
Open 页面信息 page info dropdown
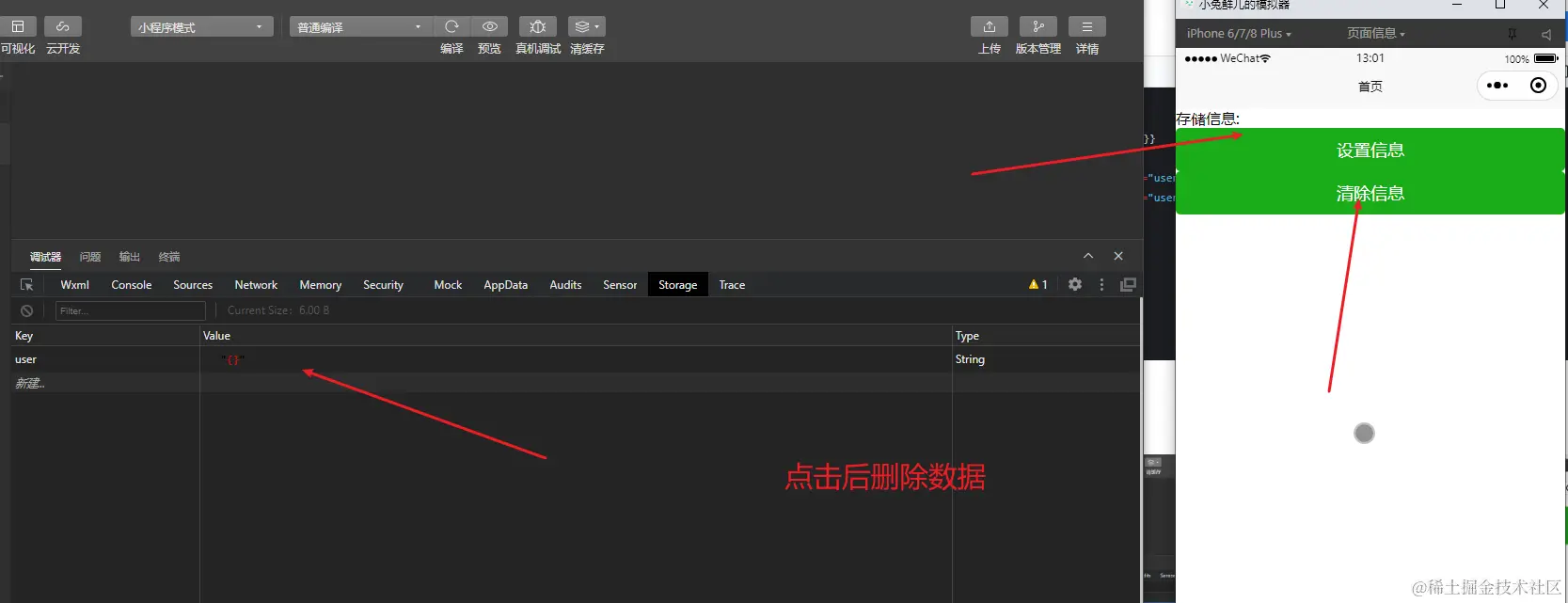tap(1376, 33)
